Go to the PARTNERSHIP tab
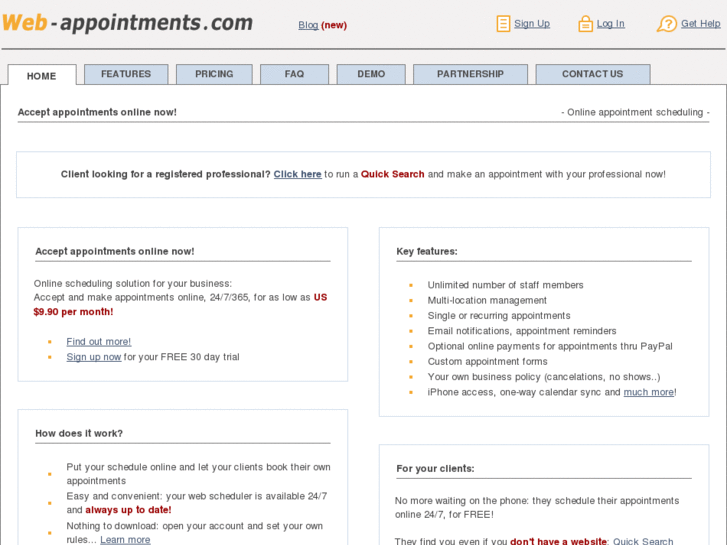This screenshot has height=545, width=727. tap(470, 74)
